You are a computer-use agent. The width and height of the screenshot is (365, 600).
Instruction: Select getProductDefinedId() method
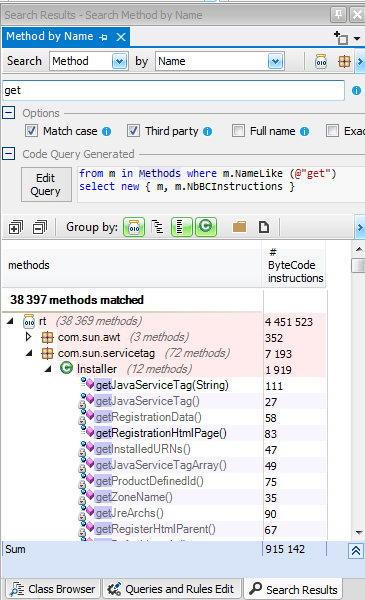[149, 481]
